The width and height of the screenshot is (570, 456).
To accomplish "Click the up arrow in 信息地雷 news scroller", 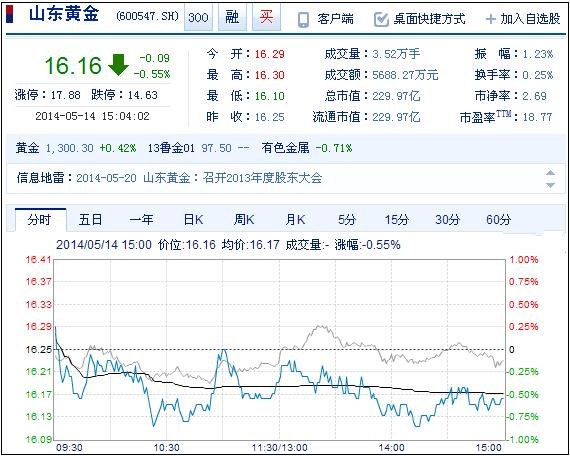I will pos(550,172).
